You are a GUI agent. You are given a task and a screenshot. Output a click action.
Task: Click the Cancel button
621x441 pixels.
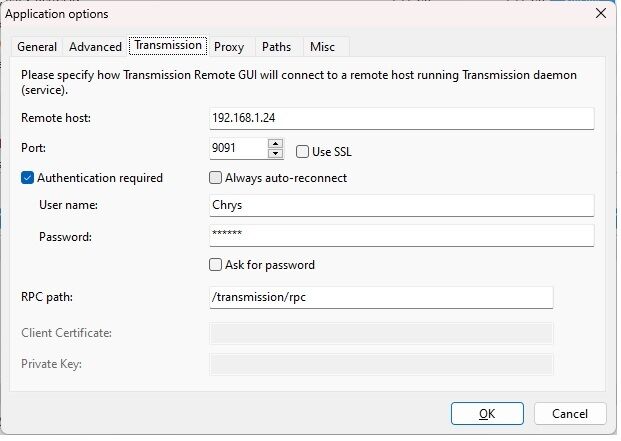pos(571,415)
